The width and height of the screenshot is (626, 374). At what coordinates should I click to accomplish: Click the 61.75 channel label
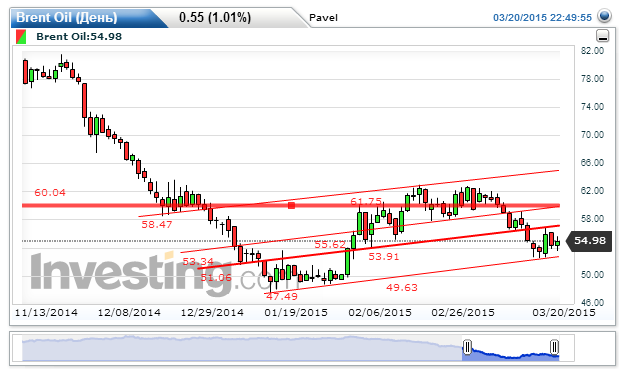366,201
